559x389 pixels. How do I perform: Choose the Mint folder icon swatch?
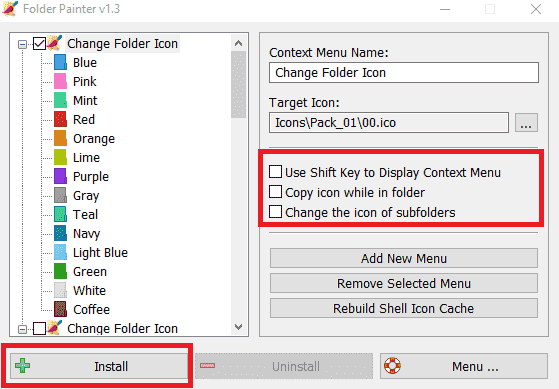[x=60, y=100]
